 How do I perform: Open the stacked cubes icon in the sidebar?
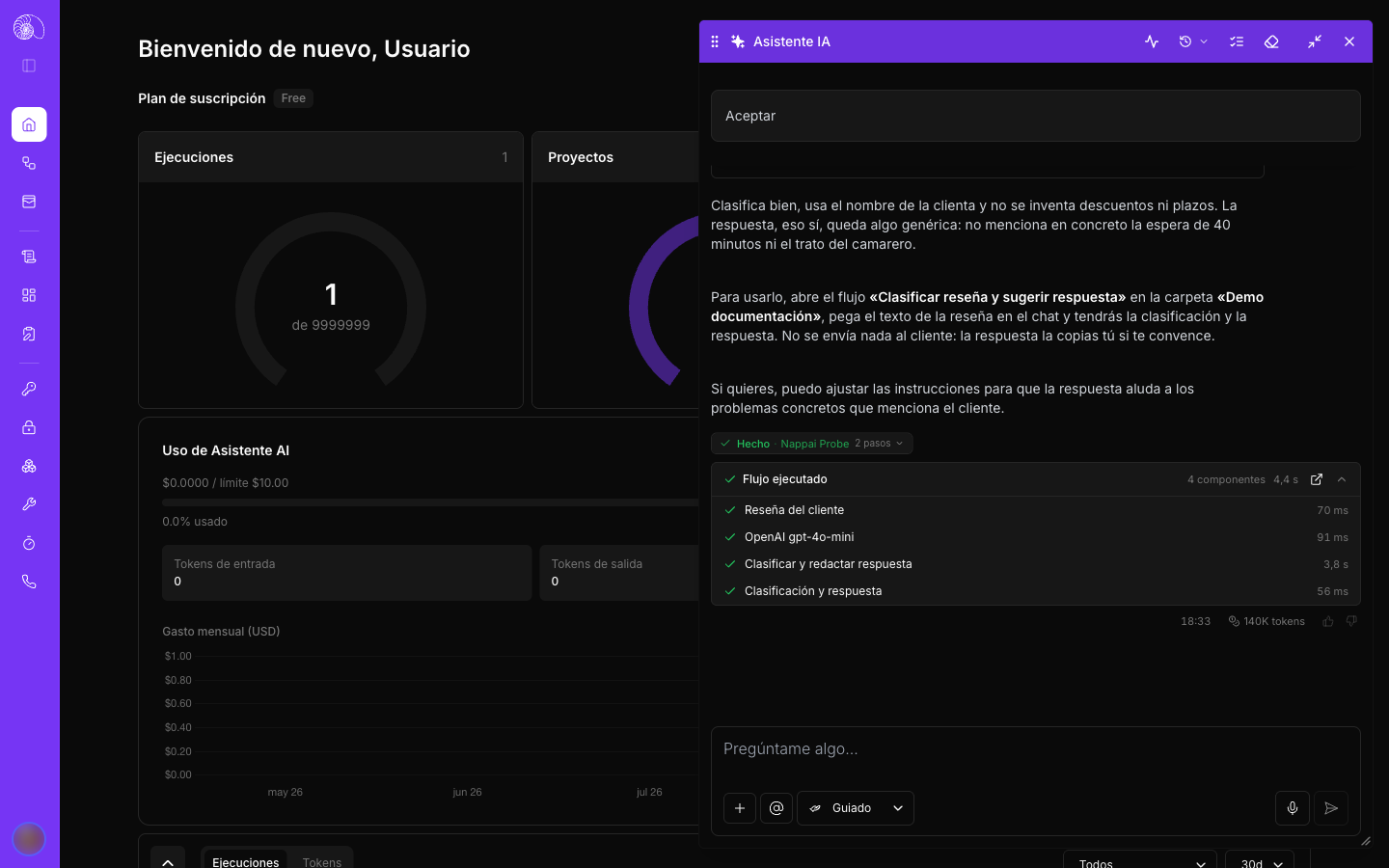(x=29, y=466)
